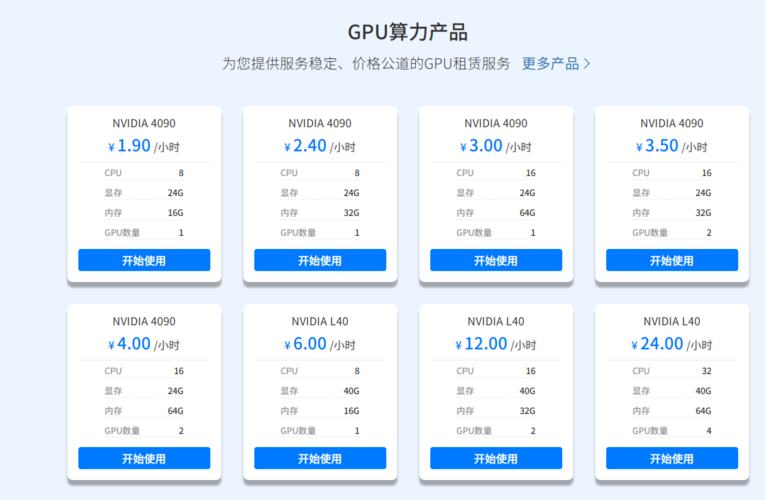The image size is (765, 500).
Task: Select the ¥24.00 price text
Action: coord(657,344)
